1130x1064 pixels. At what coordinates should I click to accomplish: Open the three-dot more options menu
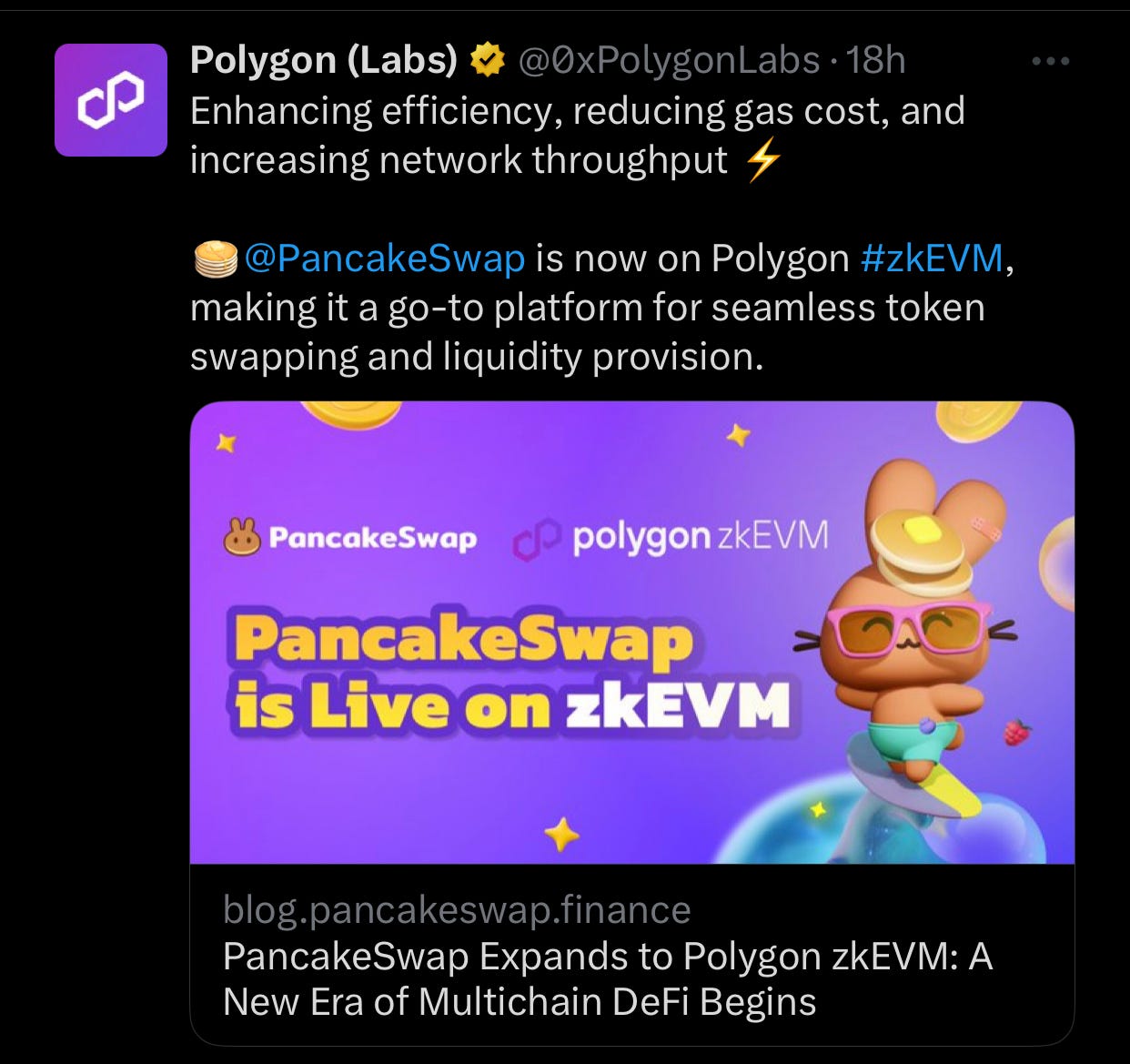click(x=1051, y=61)
